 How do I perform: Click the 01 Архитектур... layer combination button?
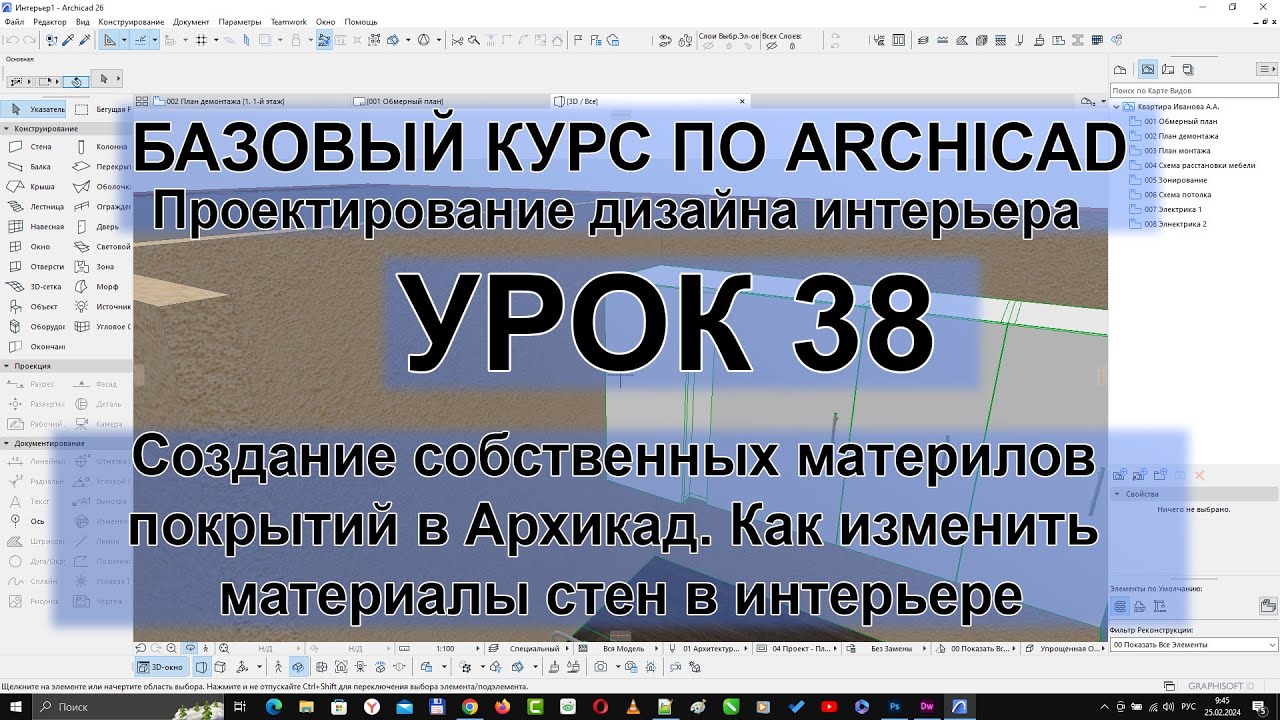click(x=709, y=648)
